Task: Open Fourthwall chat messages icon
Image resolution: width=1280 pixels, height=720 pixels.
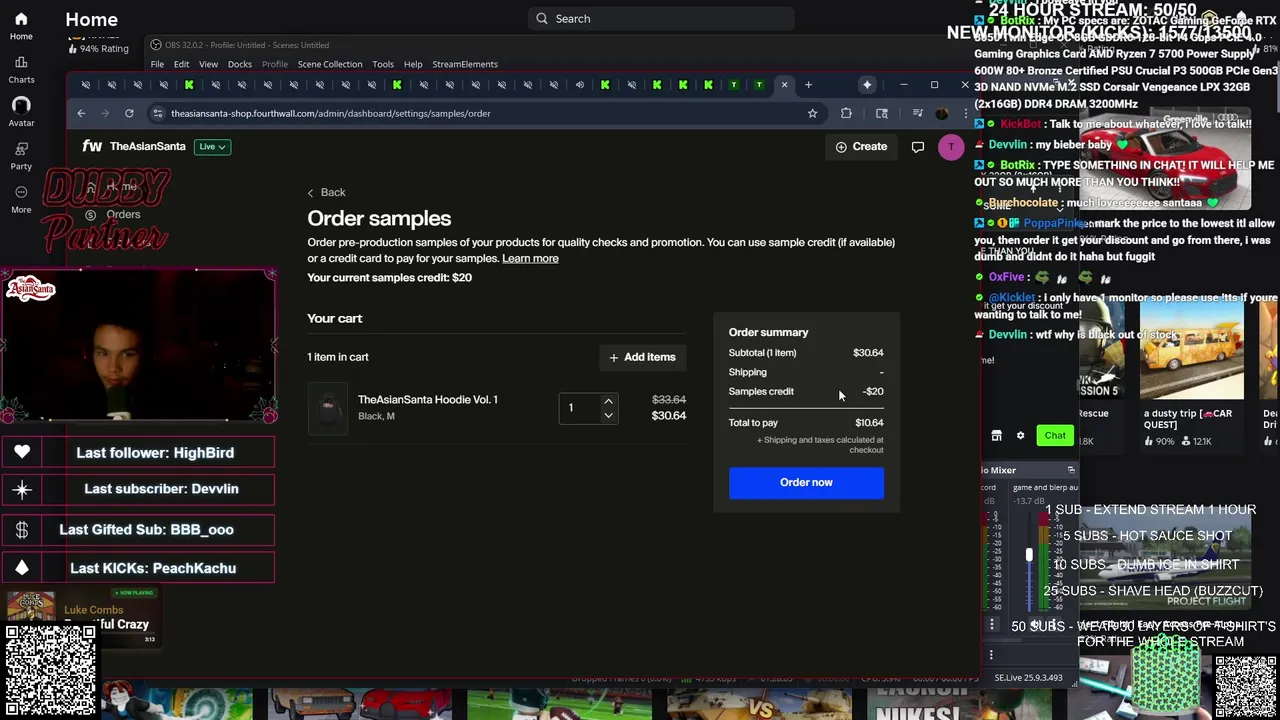Action: pyautogui.click(x=917, y=147)
